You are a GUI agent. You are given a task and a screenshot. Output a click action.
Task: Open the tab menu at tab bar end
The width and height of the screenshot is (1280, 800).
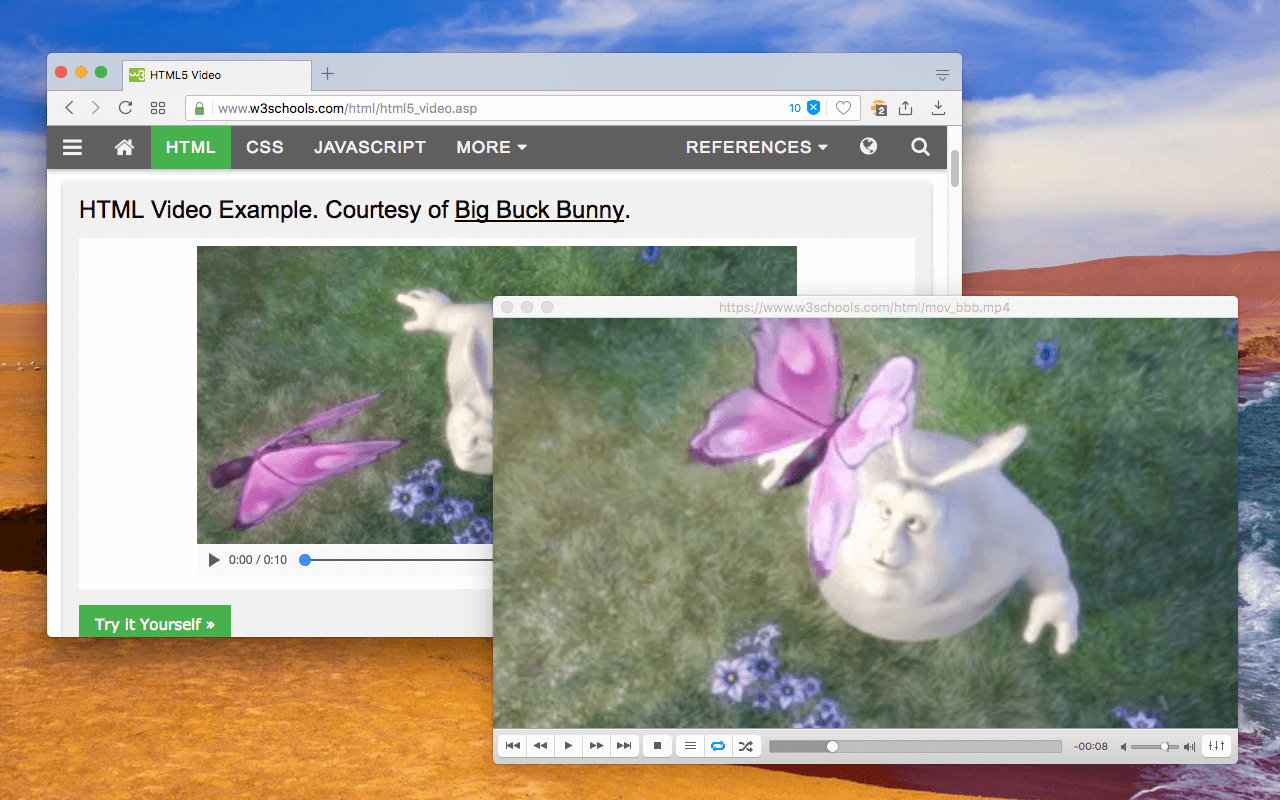(x=942, y=75)
